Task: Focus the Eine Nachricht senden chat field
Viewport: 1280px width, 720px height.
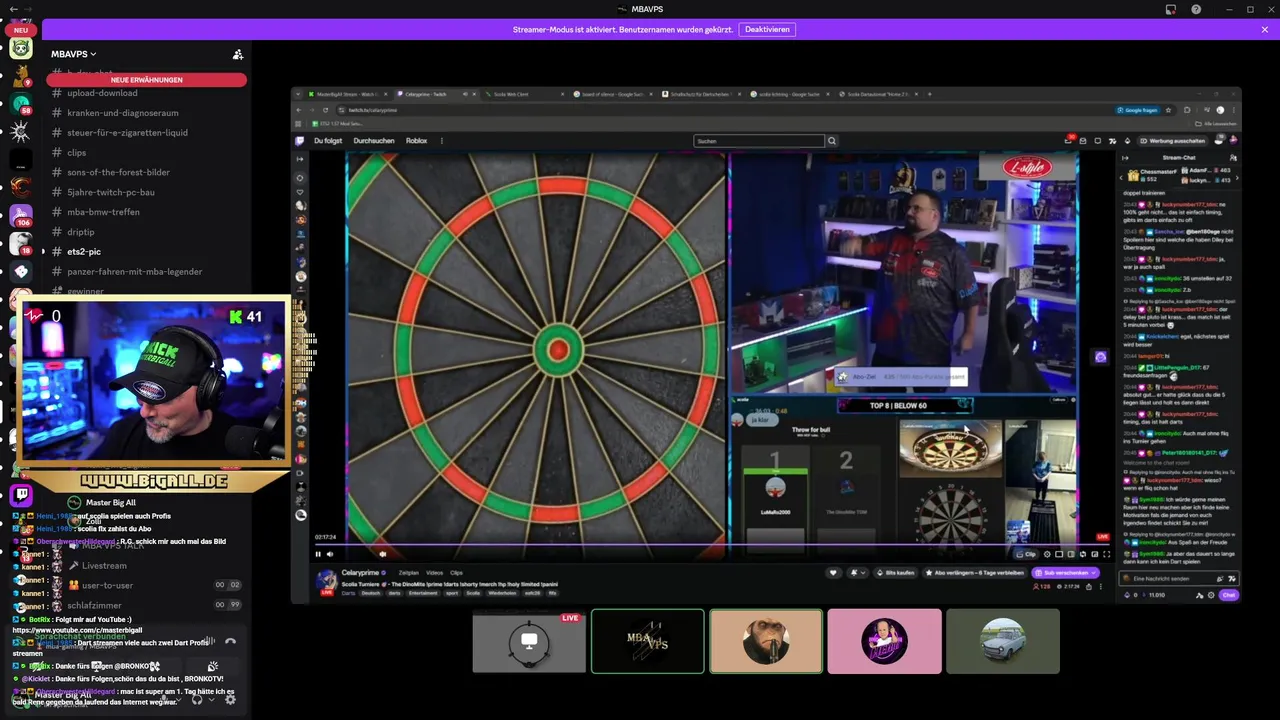Action: click(x=1179, y=579)
